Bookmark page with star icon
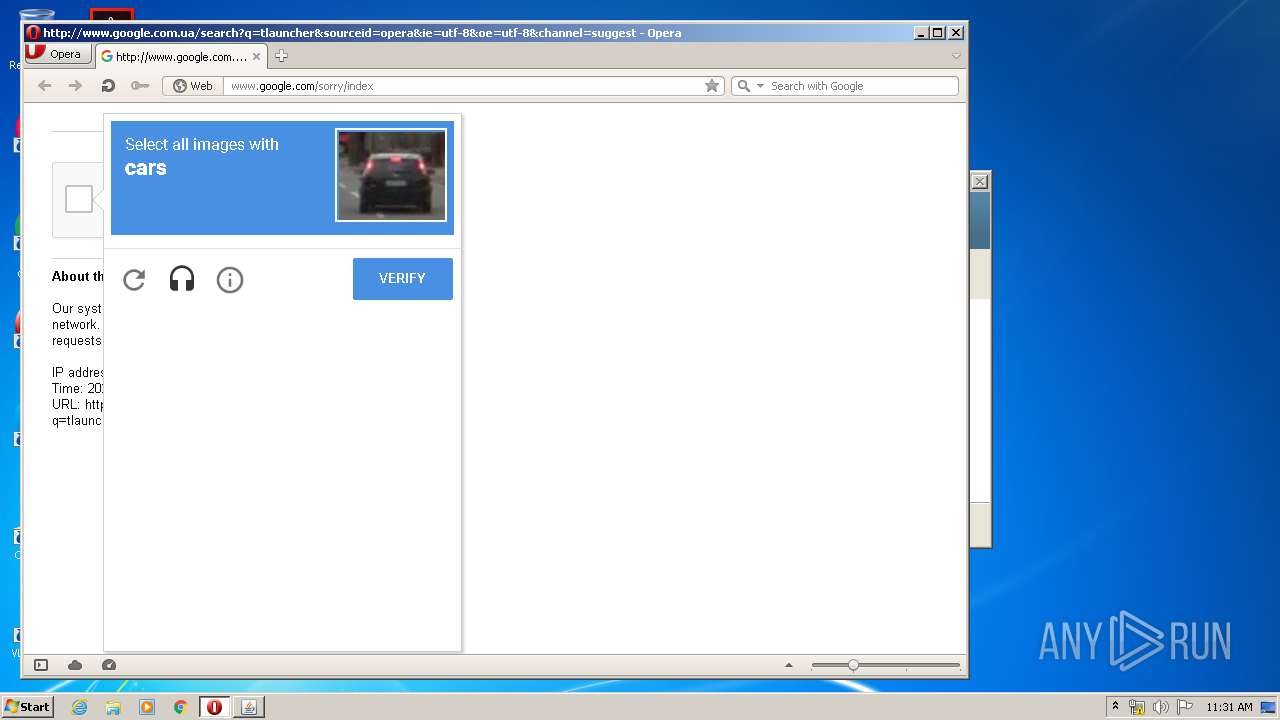Image resolution: width=1280 pixels, height=720 pixels. pyautogui.click(x=712, y=86)
